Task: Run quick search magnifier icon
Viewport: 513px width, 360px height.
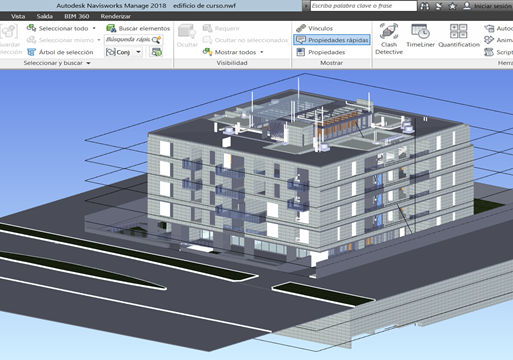Action: pyautogui.click(x=156, y=40)
